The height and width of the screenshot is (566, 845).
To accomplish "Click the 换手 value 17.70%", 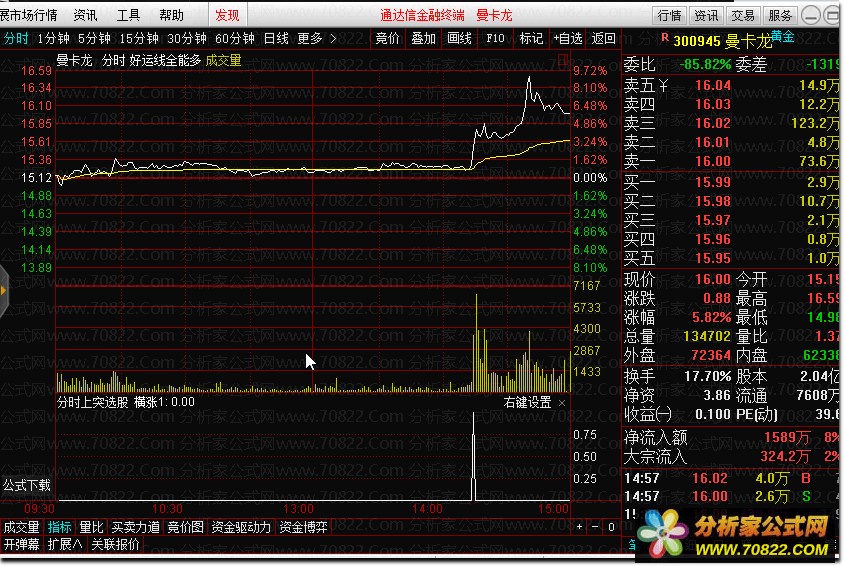I will tap(708, 376).
